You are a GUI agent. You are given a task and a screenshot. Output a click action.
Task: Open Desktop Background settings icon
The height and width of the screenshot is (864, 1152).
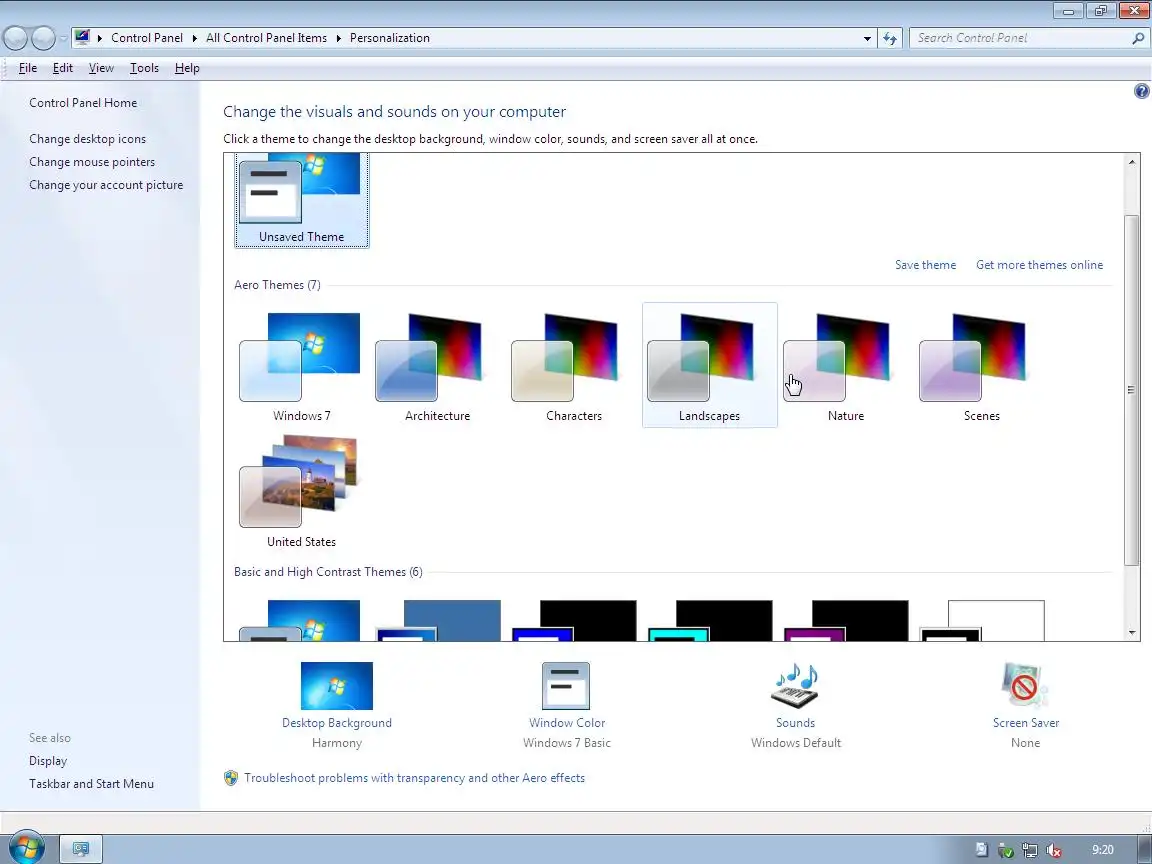[336, 685]
